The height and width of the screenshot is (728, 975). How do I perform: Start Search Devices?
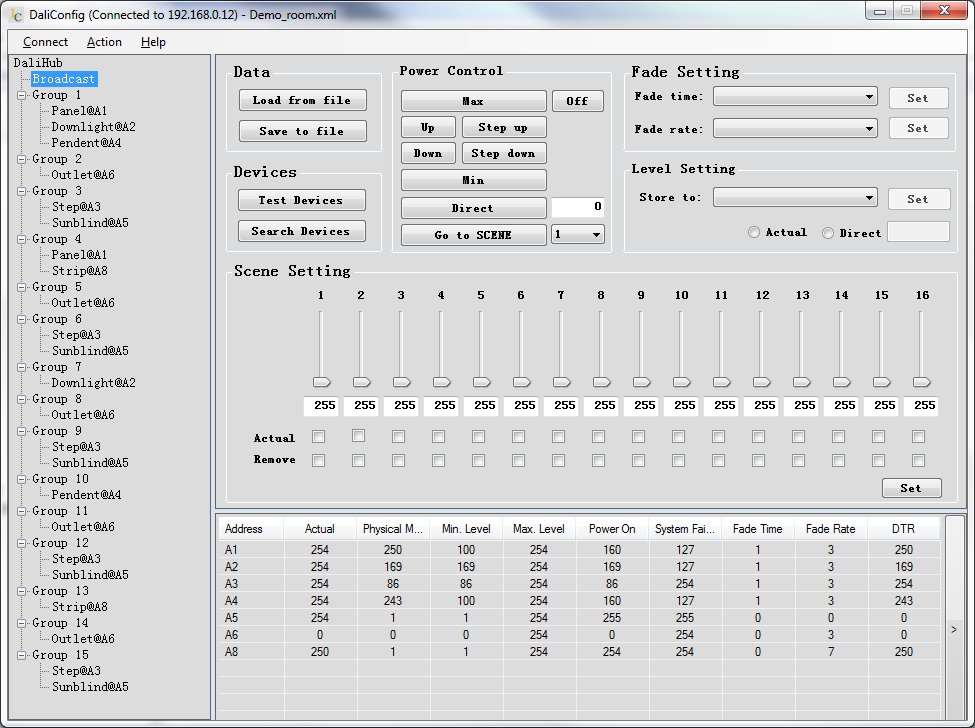click(x=302, y=231)
